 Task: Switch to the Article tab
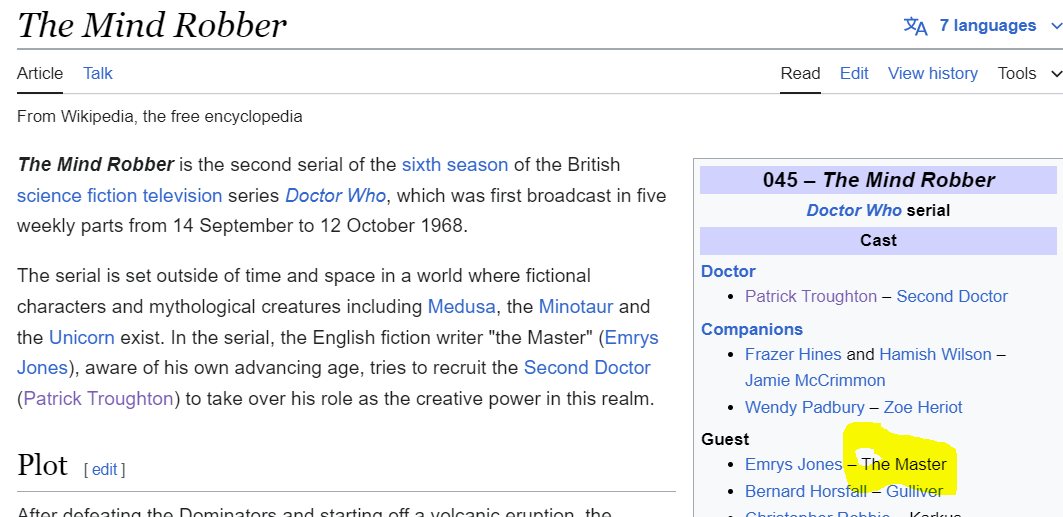40,73
